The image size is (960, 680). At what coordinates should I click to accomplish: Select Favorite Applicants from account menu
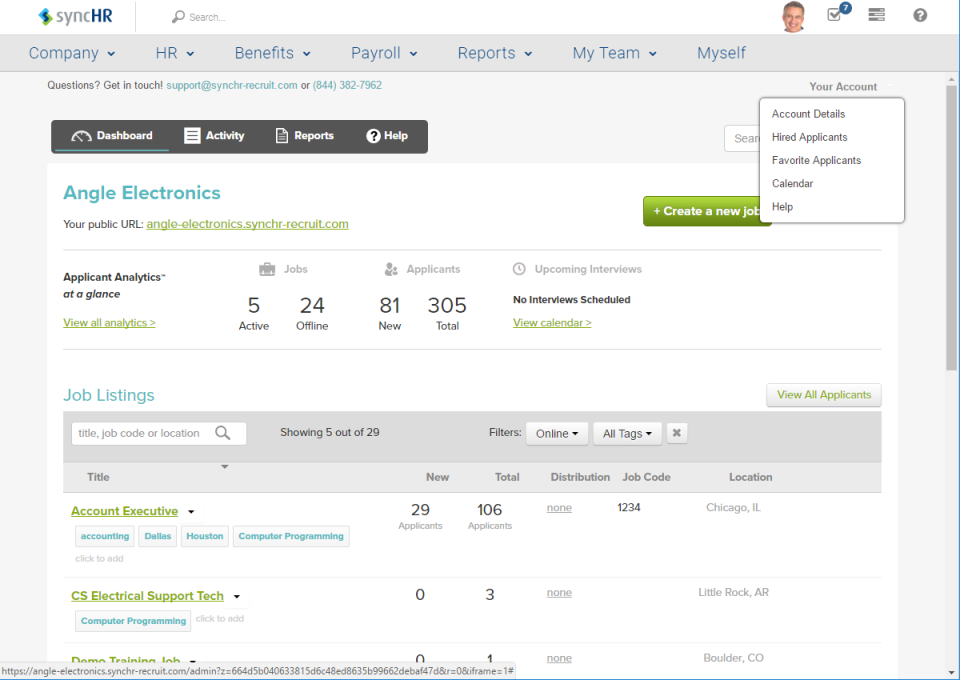click(x=816, y=160)
